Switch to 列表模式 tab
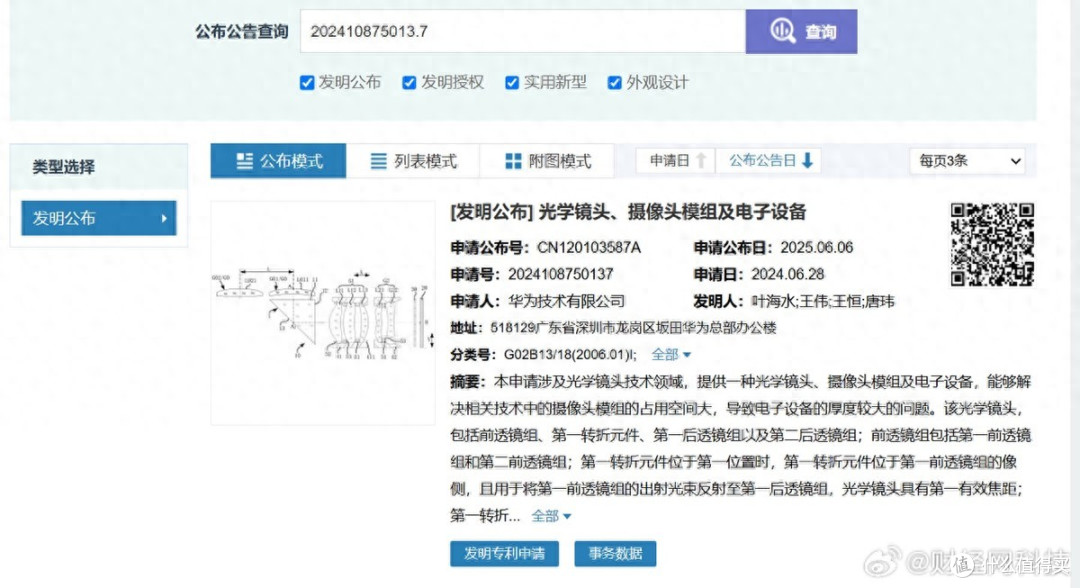Viewport: 1080px width, 588px height. click(413, 161)
